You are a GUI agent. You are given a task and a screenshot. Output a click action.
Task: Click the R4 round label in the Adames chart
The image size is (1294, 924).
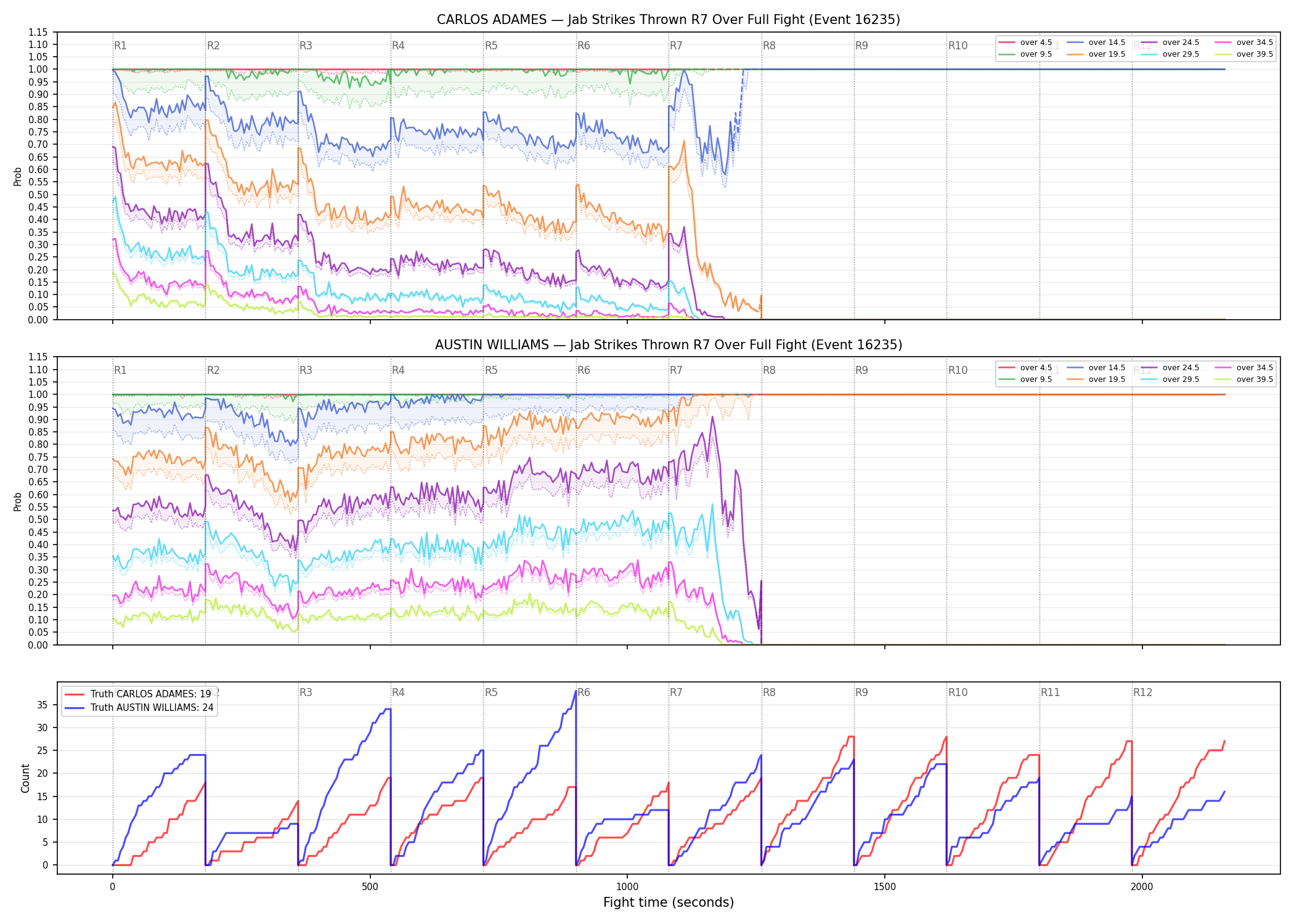398,46
